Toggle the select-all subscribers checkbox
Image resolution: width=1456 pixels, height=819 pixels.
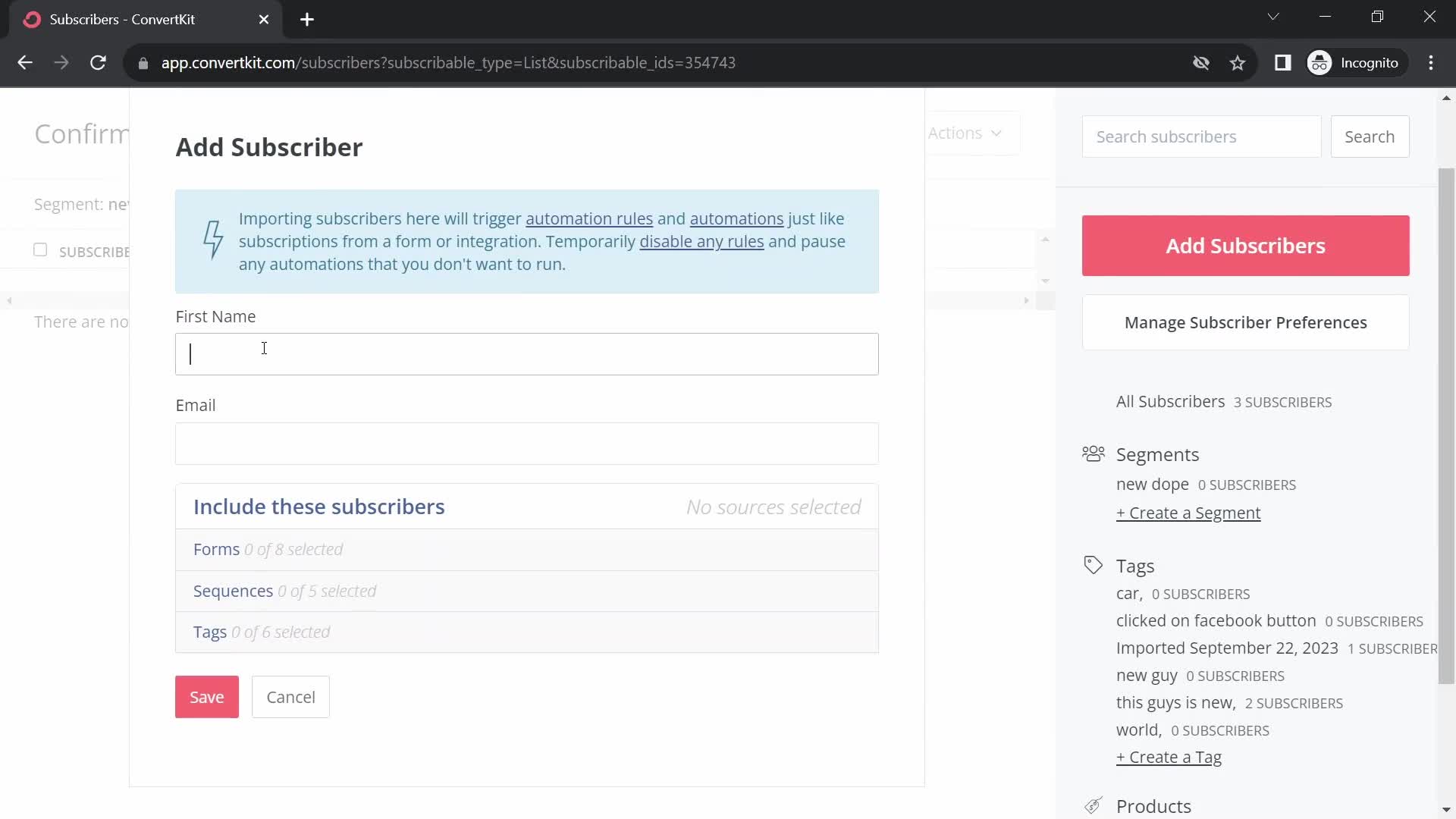click(x=40, y=250)
